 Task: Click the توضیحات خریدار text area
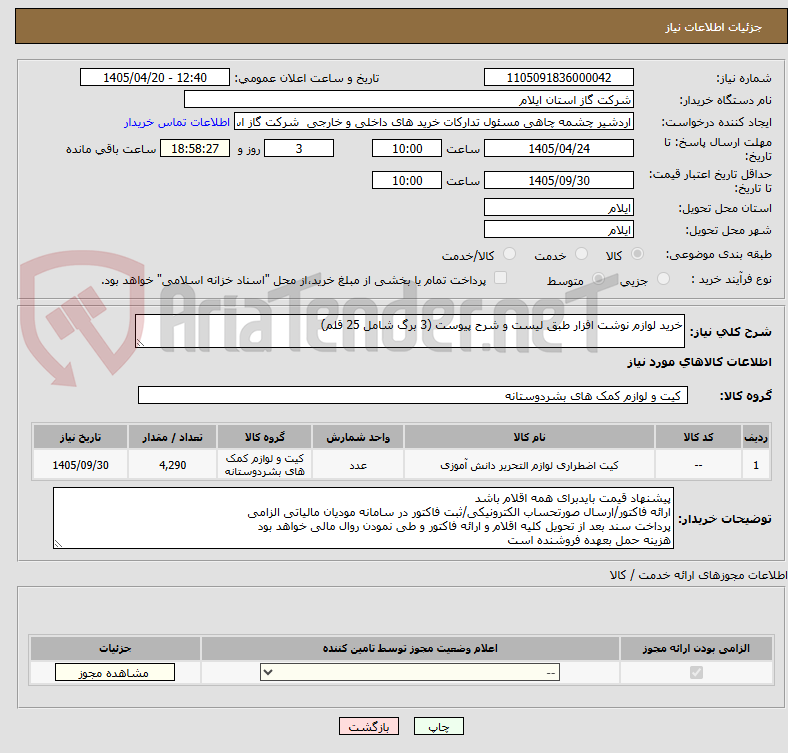pyautogui.click(x=363, y=518)
